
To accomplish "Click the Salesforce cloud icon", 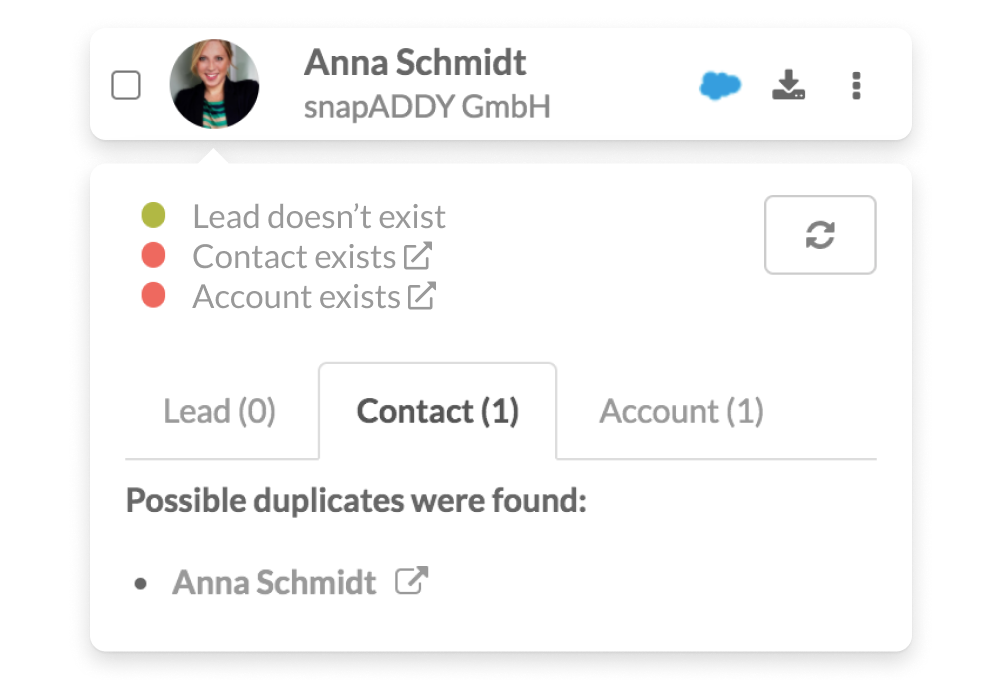I will pos(719,86).
